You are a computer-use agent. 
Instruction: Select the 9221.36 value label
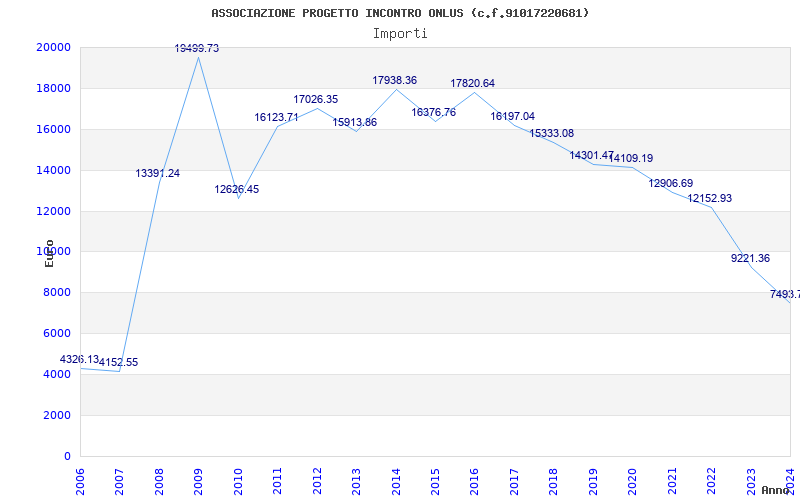click(x=750, y=258)
